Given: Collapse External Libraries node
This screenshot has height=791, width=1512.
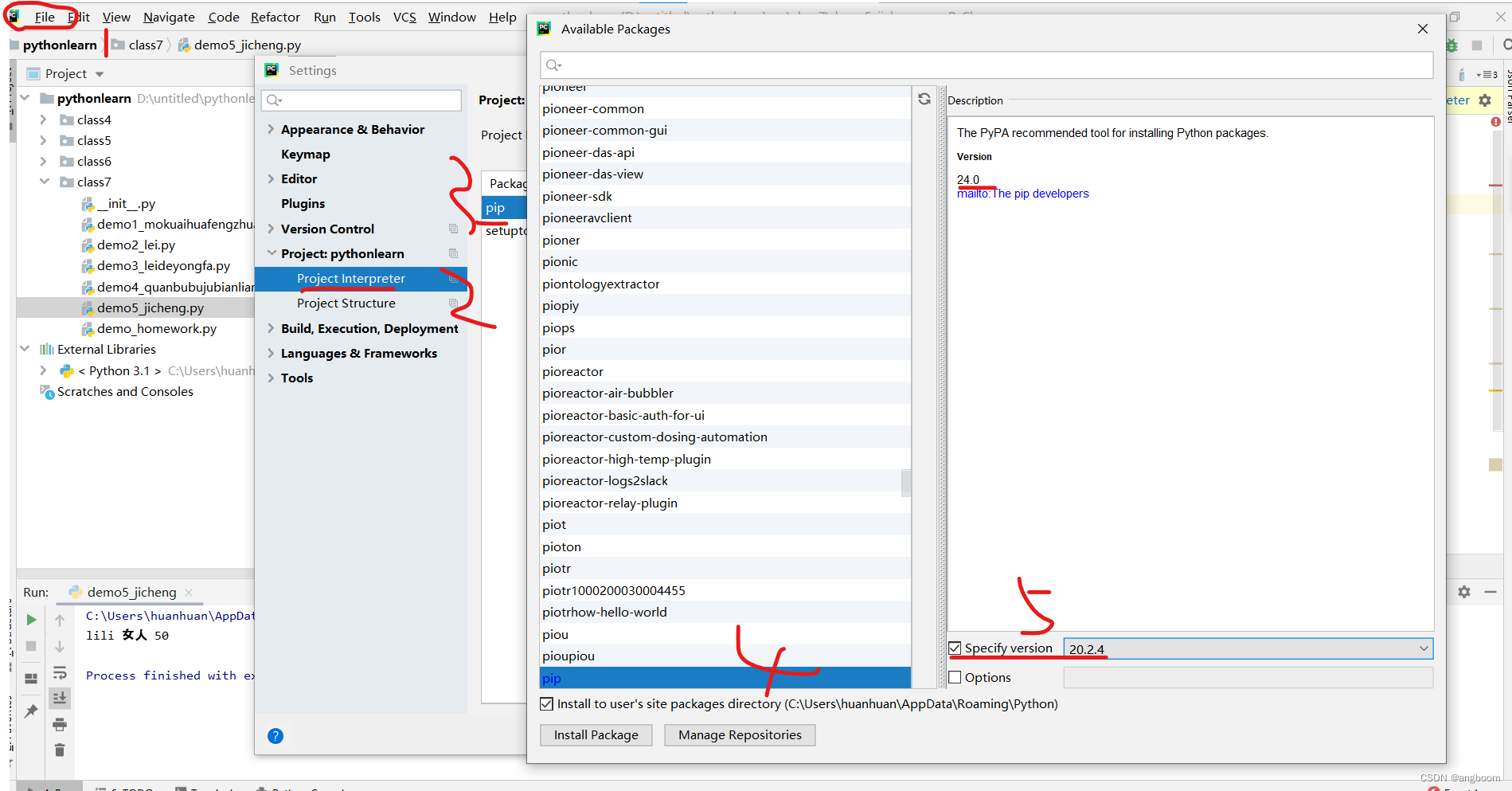Looking at the screenshot, I should pos(25,349).
